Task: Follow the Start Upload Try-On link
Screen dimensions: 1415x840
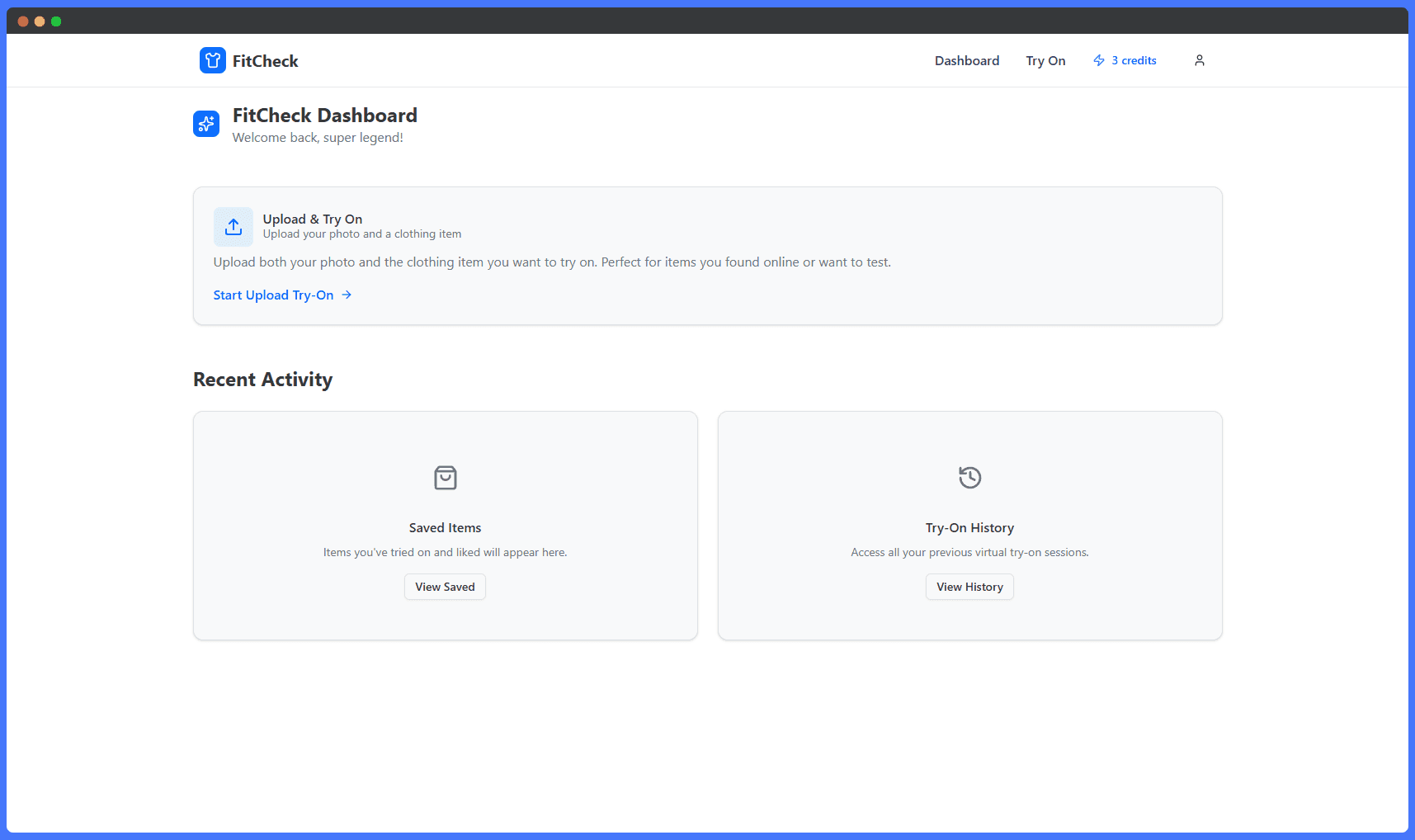Action: (x=273, y=295)
